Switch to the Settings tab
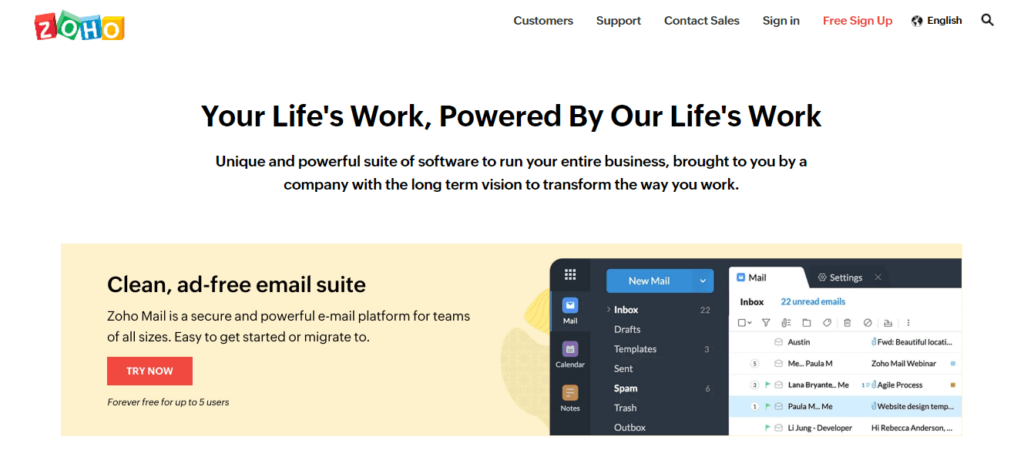This screenshot has height=457, width=1024. pyautogui.click(x=840, y=277)
